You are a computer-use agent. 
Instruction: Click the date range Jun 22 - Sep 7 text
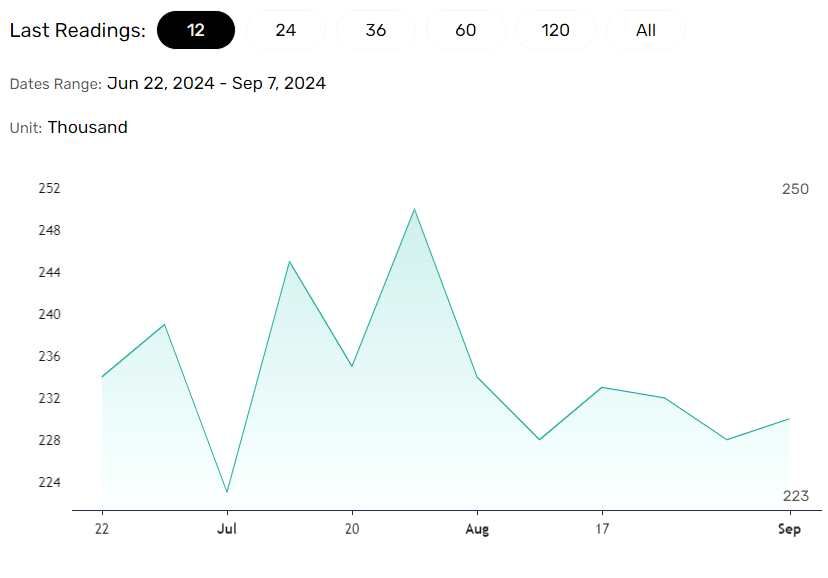tap(216, 84)
